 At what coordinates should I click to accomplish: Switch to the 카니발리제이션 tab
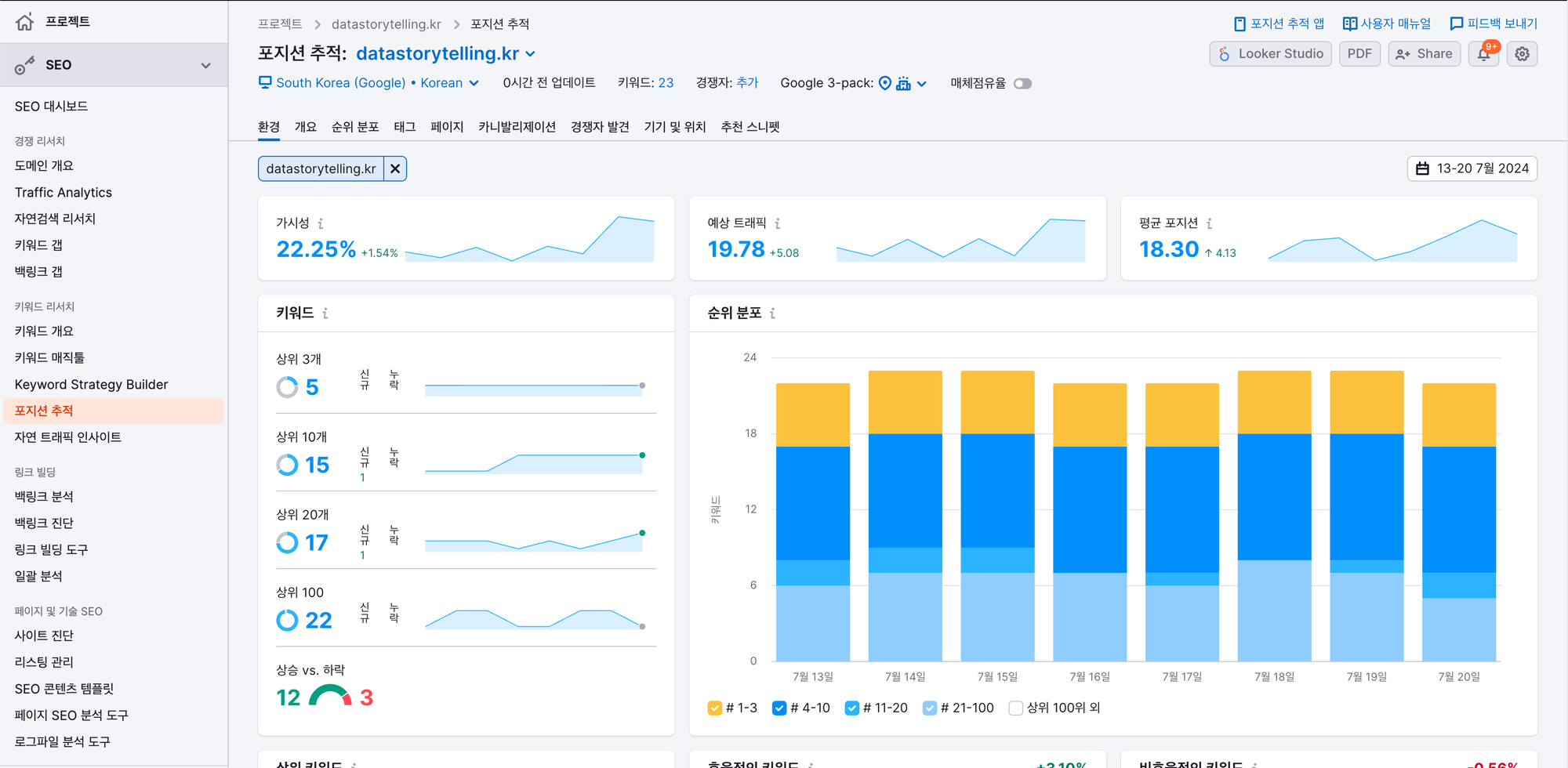tap(517, 127)
